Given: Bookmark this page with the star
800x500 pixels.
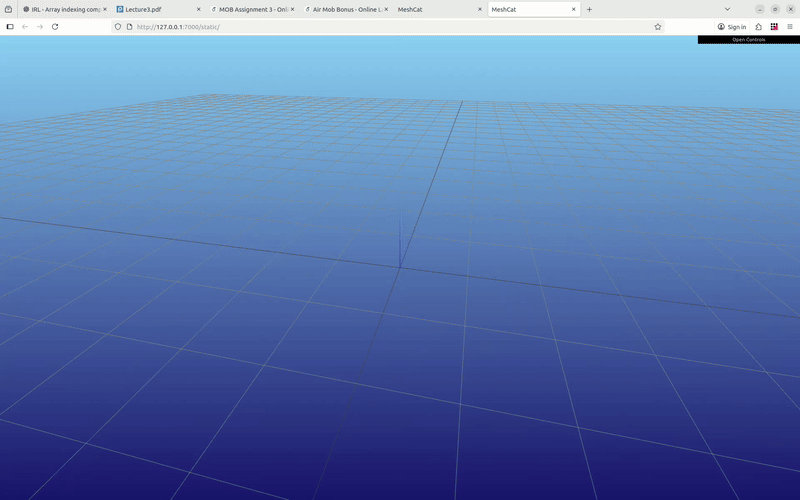Looking at the screenshot, I should coord(658,27).
